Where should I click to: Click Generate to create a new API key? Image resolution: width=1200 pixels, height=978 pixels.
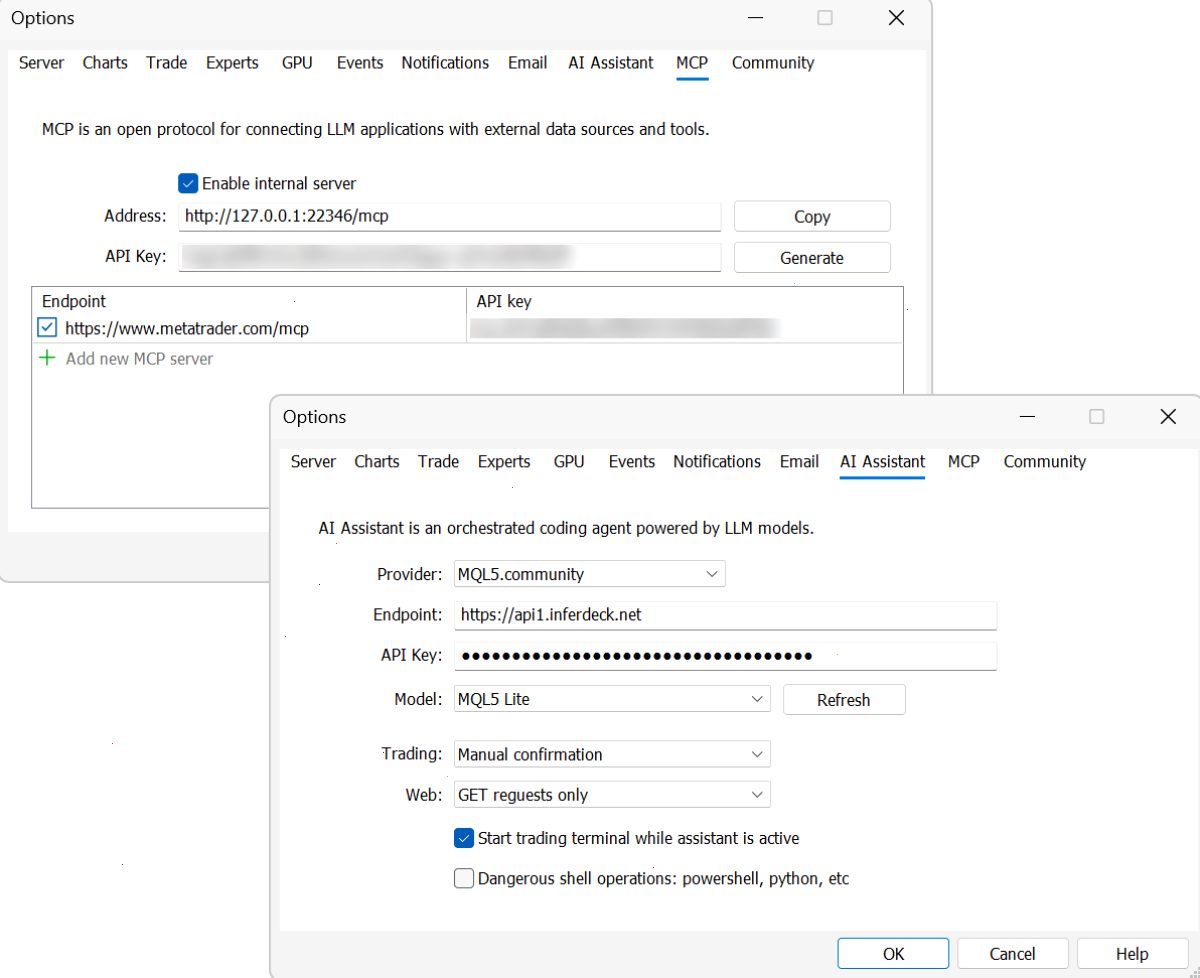812,257
